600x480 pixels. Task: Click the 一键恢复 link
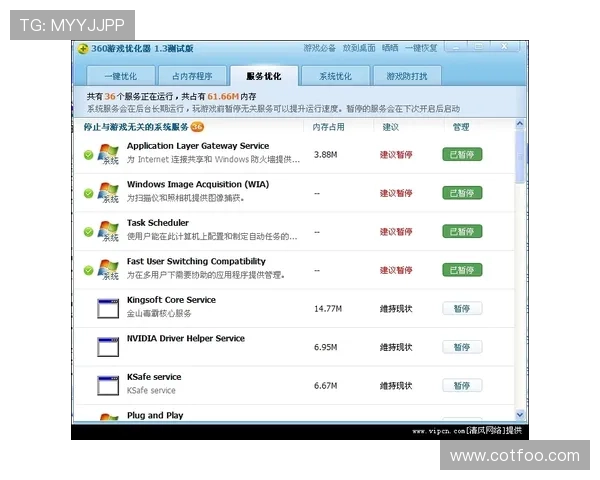click(421, 48)
